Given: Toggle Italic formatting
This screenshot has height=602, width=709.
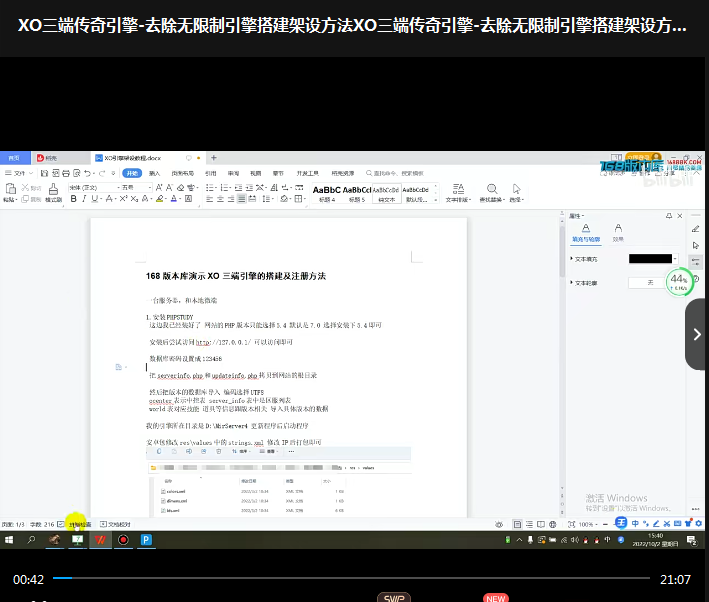Looking at the screenshot, I should (84, 199).
